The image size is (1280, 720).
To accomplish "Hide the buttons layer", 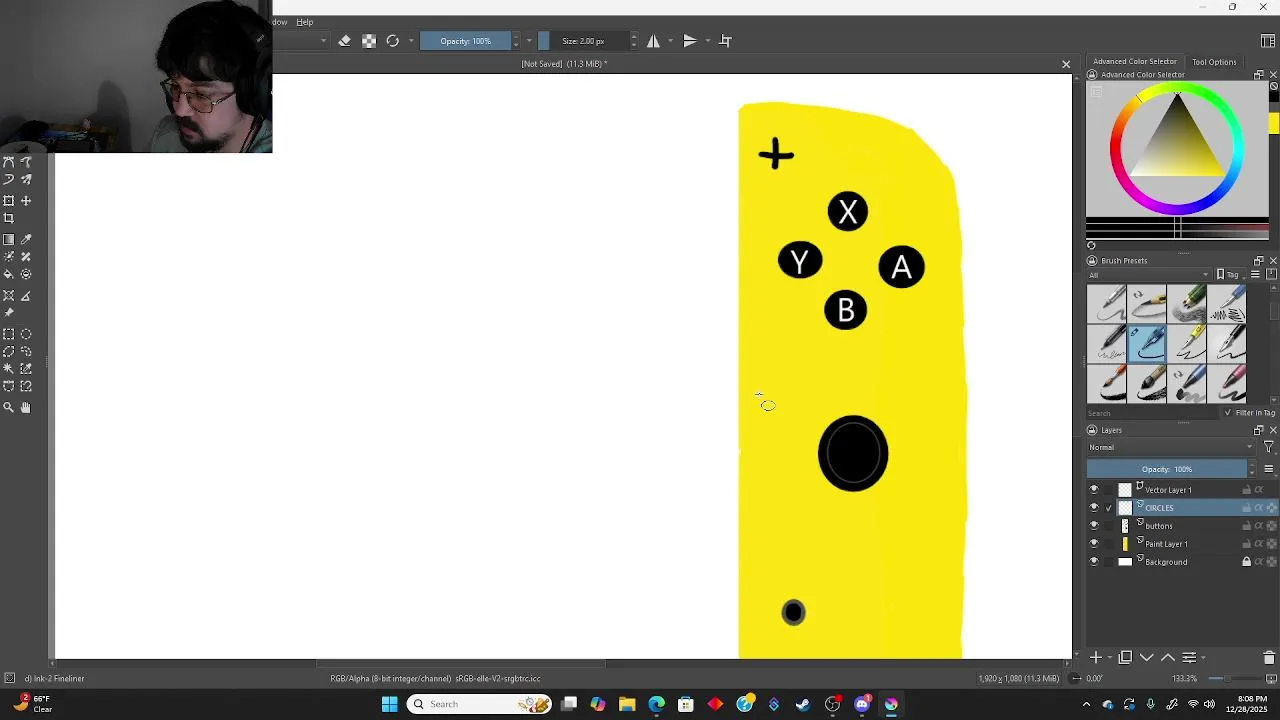I will pyautogui.click(x=1094, y=526).
